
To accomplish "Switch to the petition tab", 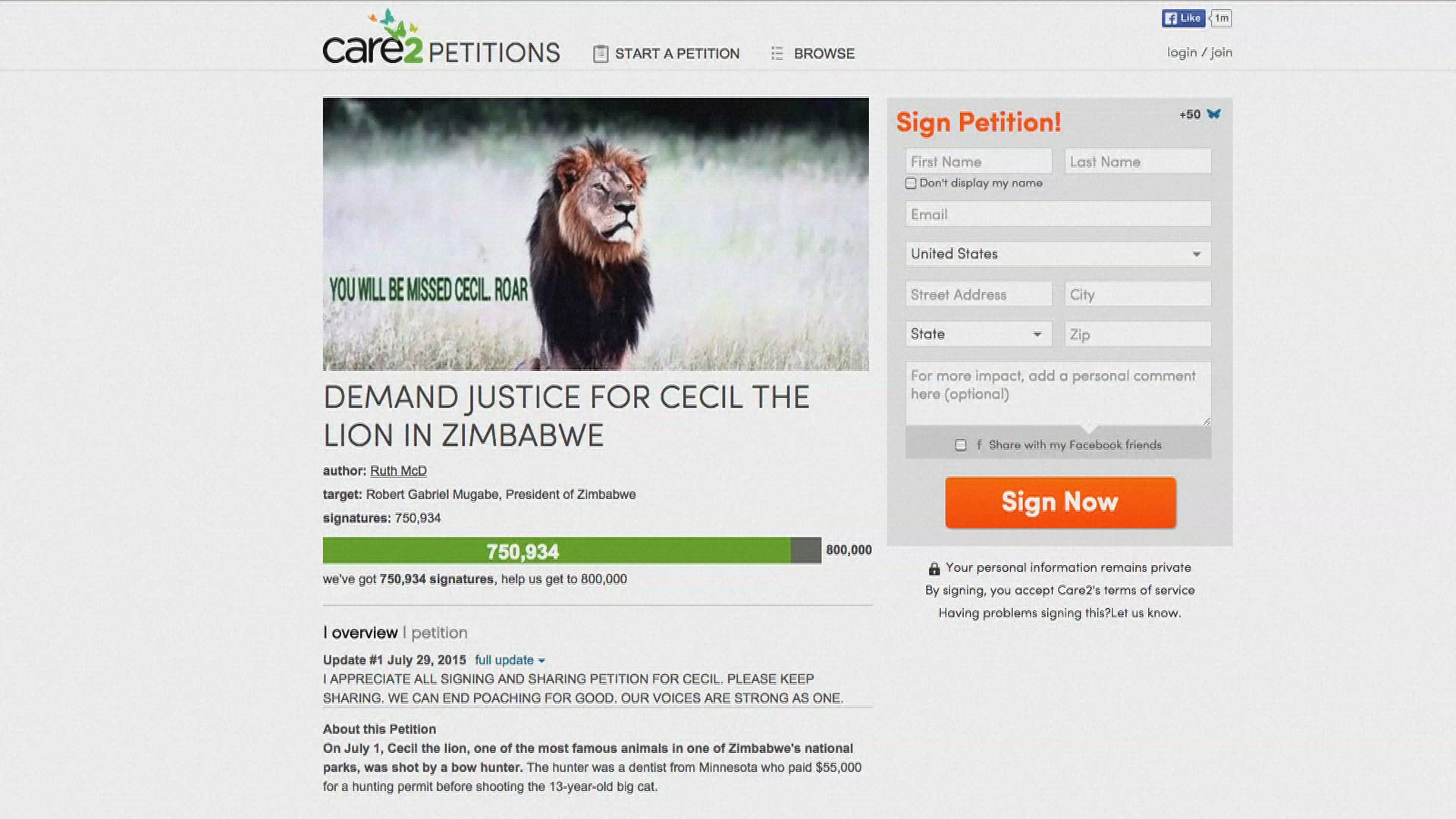I will pos(439,633).
